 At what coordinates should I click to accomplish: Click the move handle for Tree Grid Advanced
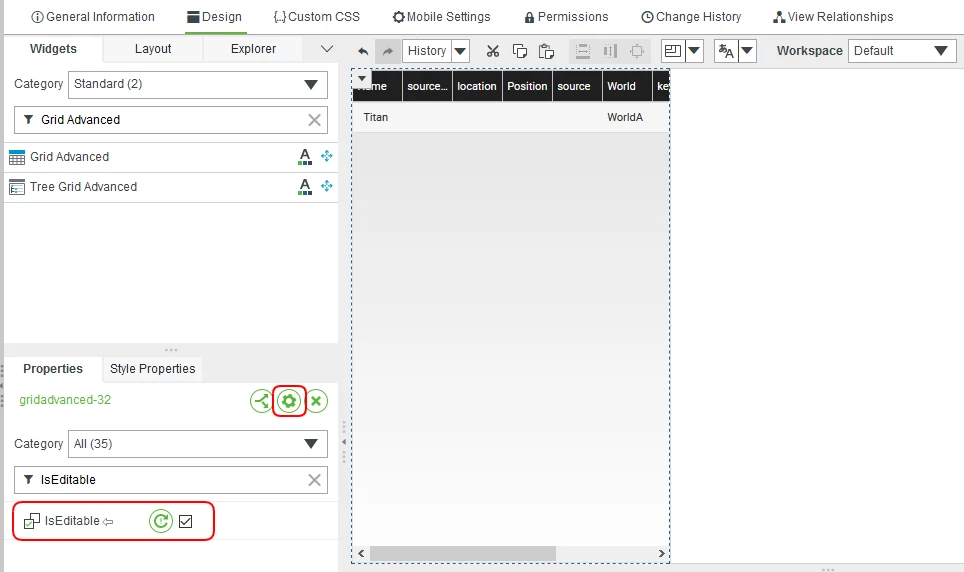coord(326,186)
